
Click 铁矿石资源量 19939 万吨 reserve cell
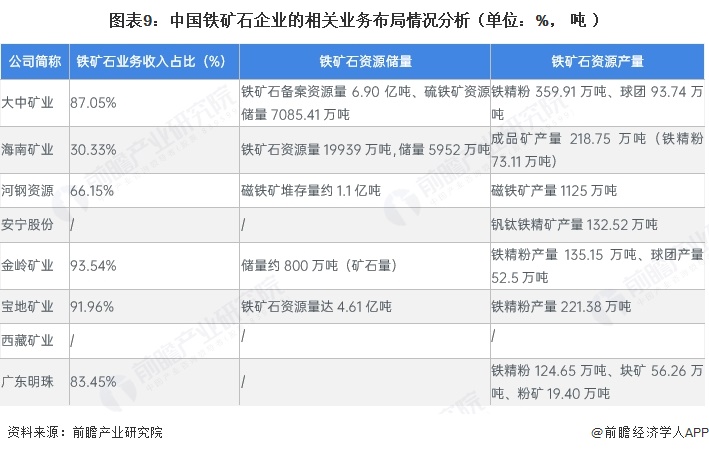[x=365, y=150]
